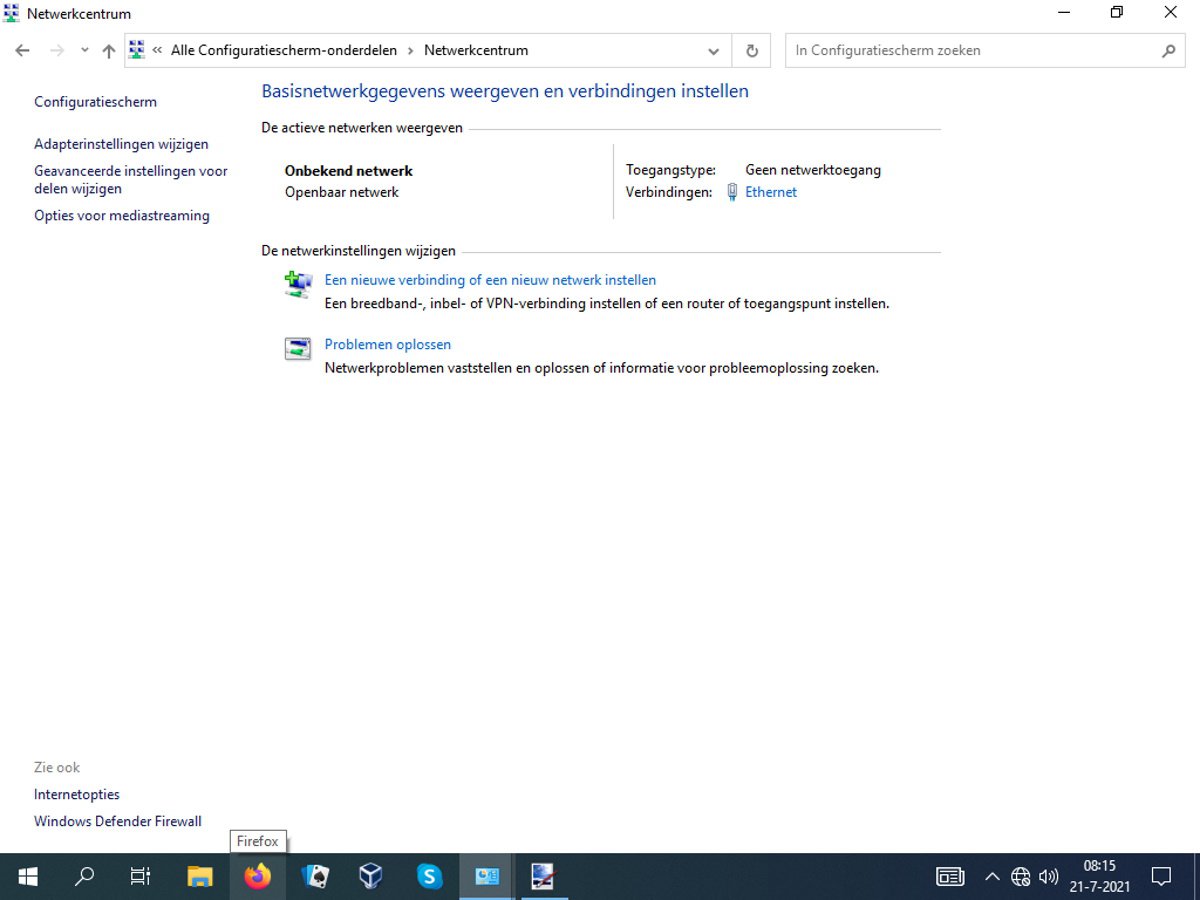1200x900 pixels.
Task: Click Geen netwerktoegang value text
Action: pos(813,170)
